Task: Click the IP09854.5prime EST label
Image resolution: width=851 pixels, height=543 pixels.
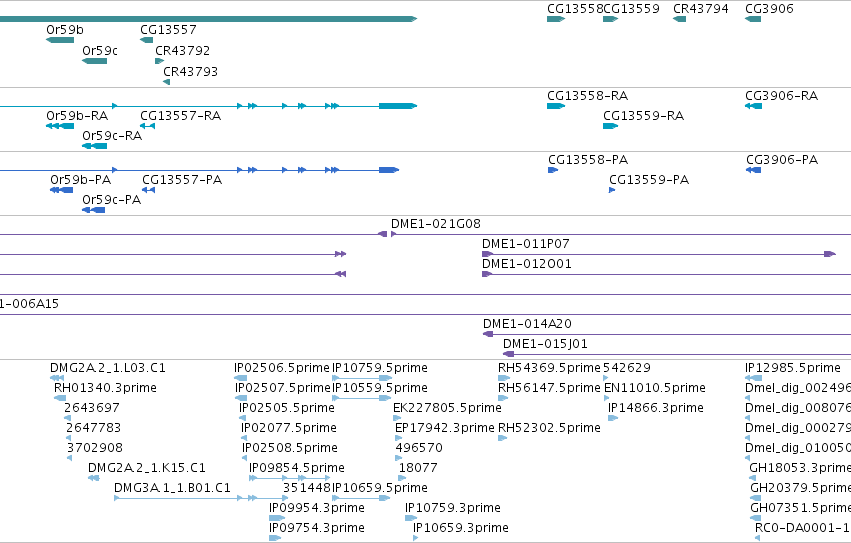Action: tap(296, 468)
